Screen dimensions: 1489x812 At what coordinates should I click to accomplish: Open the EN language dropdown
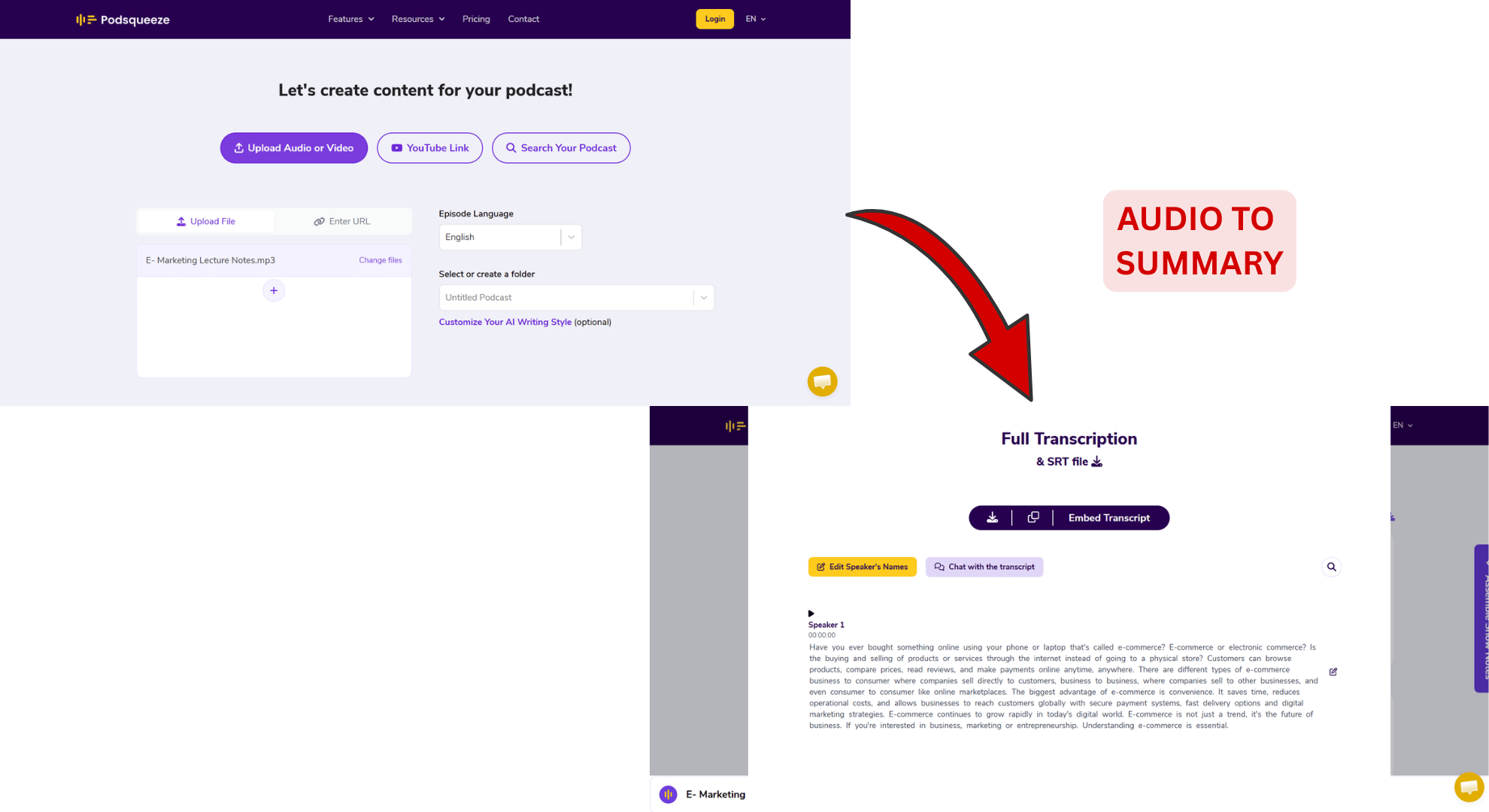[x=755, y=19]
